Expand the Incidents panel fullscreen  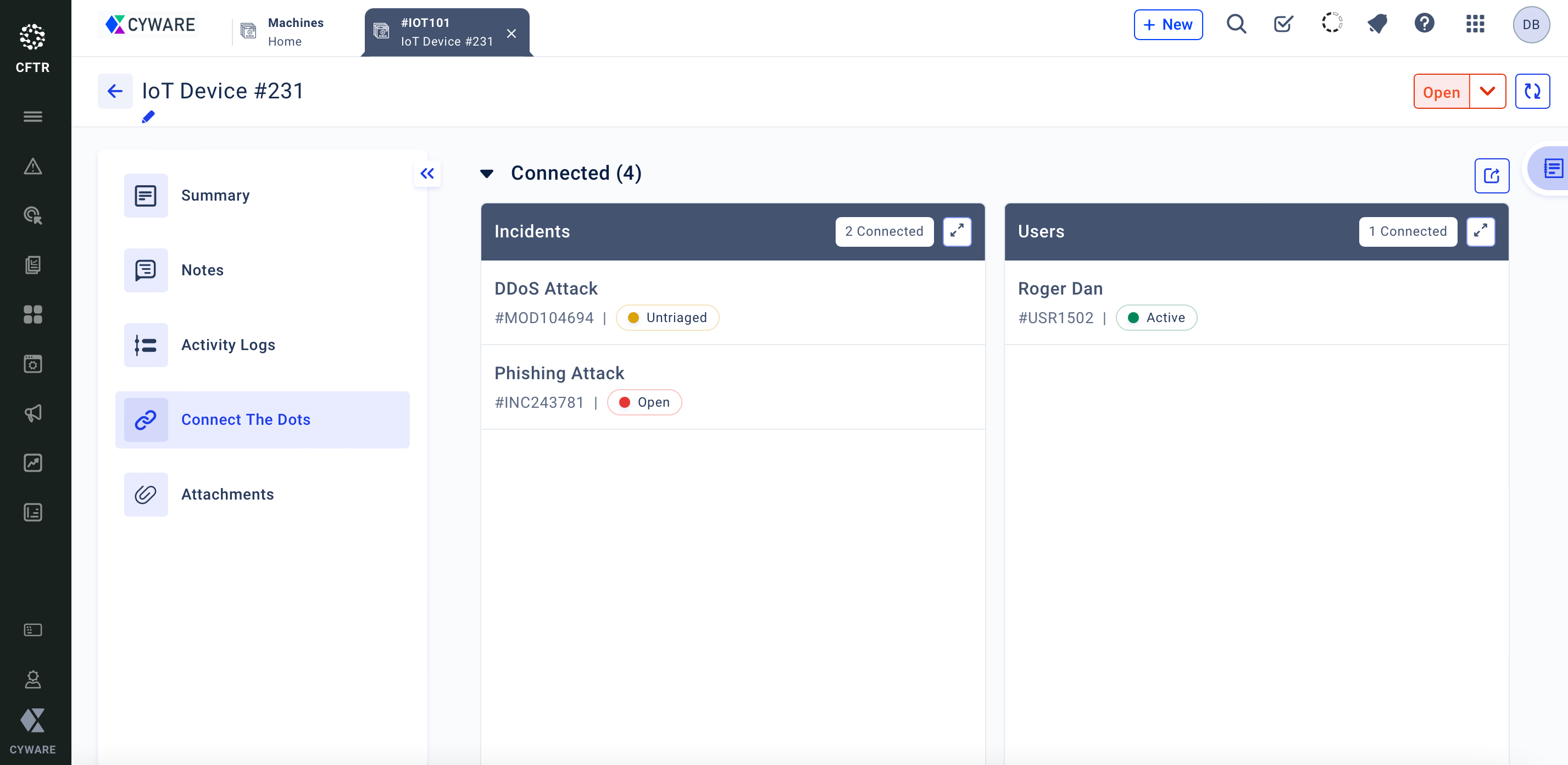pos(957,231)
